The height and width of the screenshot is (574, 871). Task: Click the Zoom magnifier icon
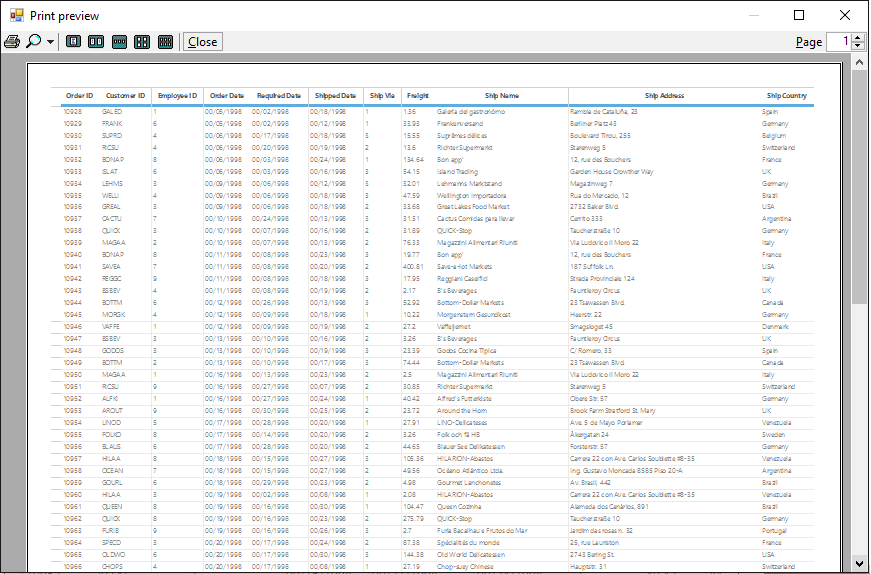click(x=34, y=42)
